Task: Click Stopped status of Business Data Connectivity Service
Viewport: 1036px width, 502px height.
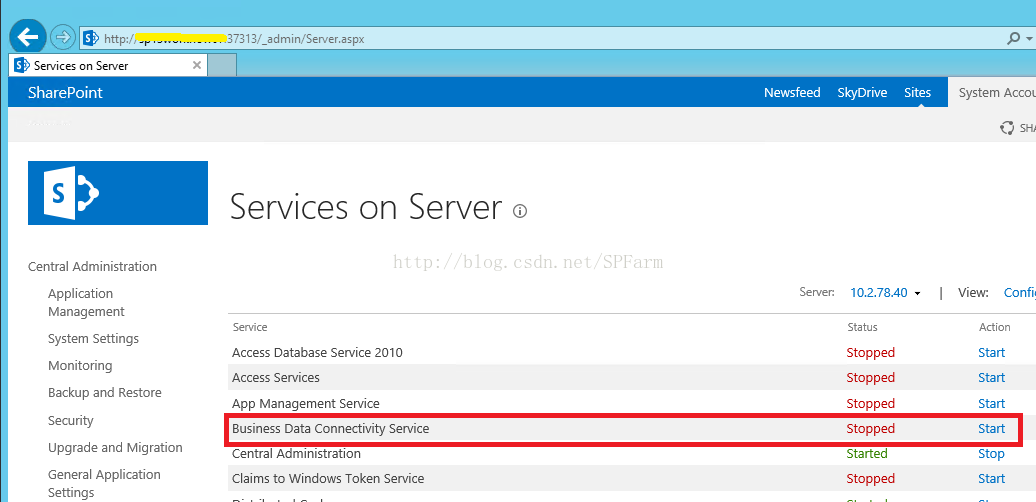Action: 870,429
